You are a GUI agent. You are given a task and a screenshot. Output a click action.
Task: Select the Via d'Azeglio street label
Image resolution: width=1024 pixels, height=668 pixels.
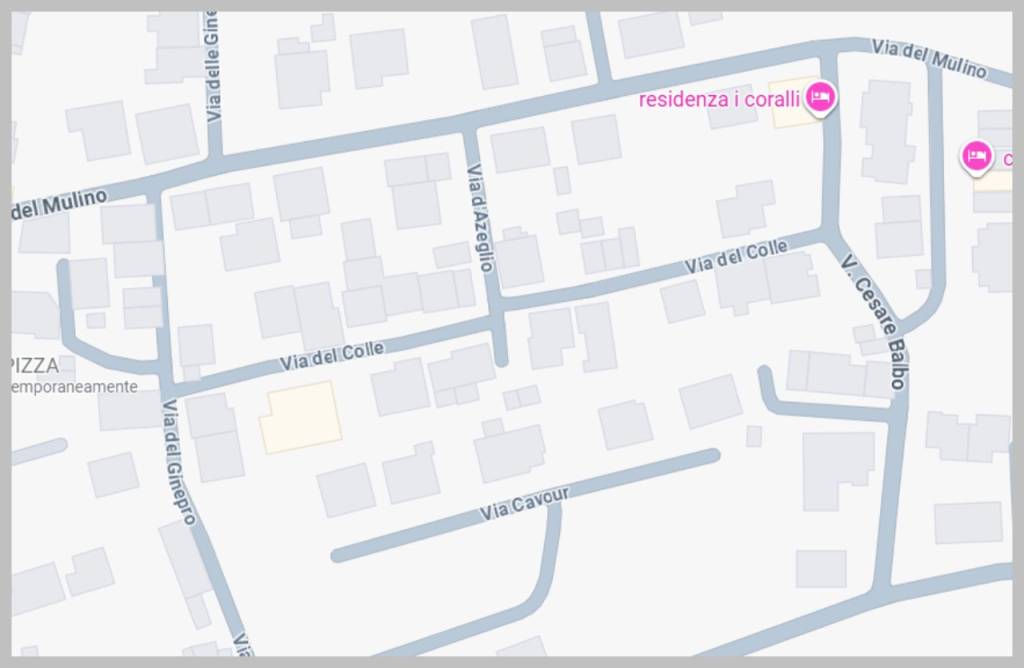point(481,218)
